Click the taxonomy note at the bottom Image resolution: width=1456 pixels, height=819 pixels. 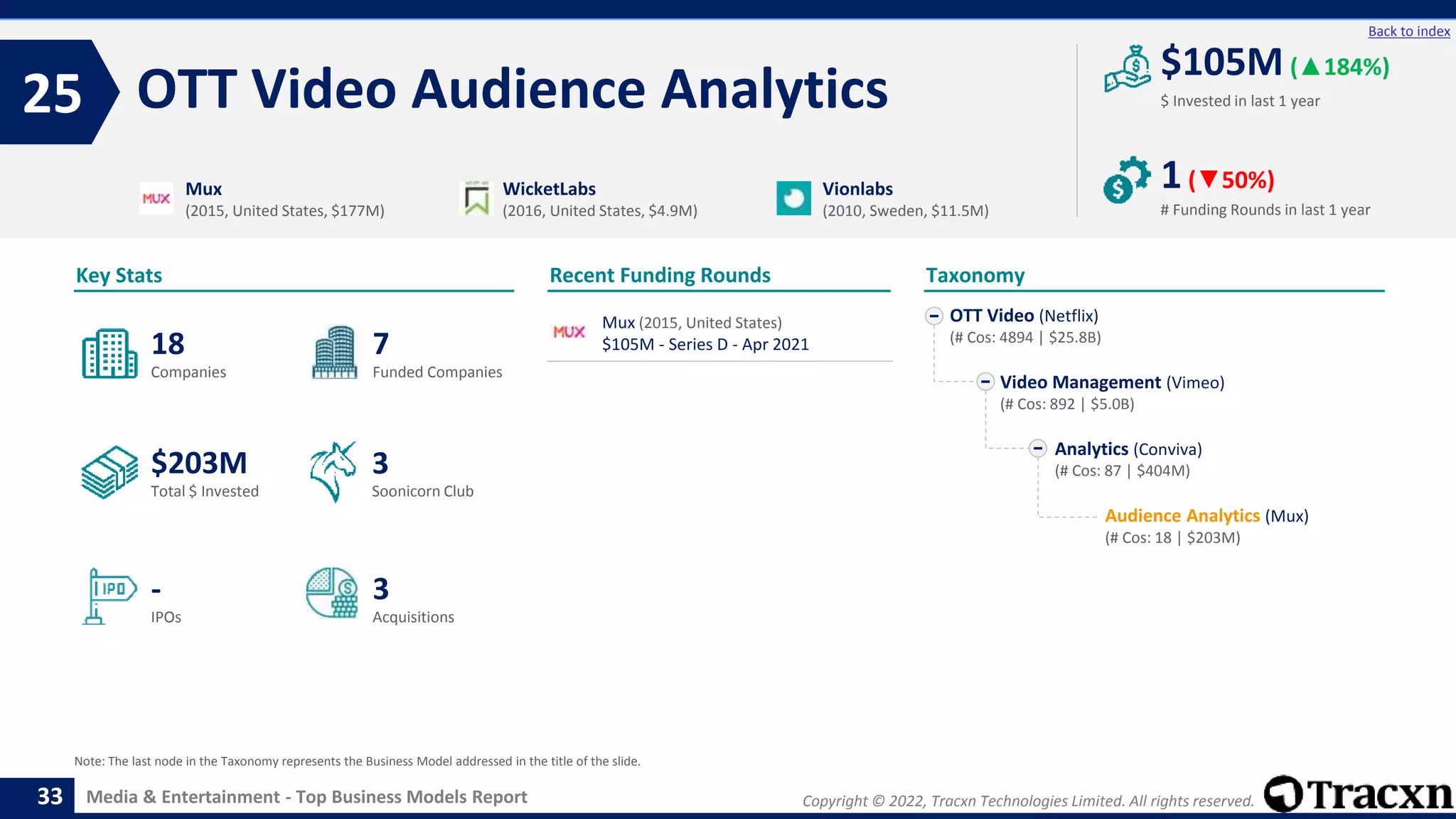coord(358,761)
